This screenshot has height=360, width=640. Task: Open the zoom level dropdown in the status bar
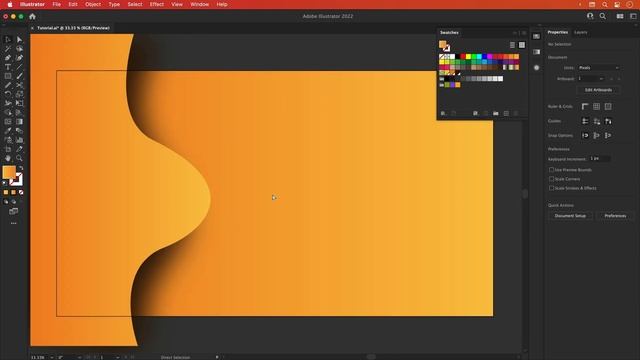52,357
